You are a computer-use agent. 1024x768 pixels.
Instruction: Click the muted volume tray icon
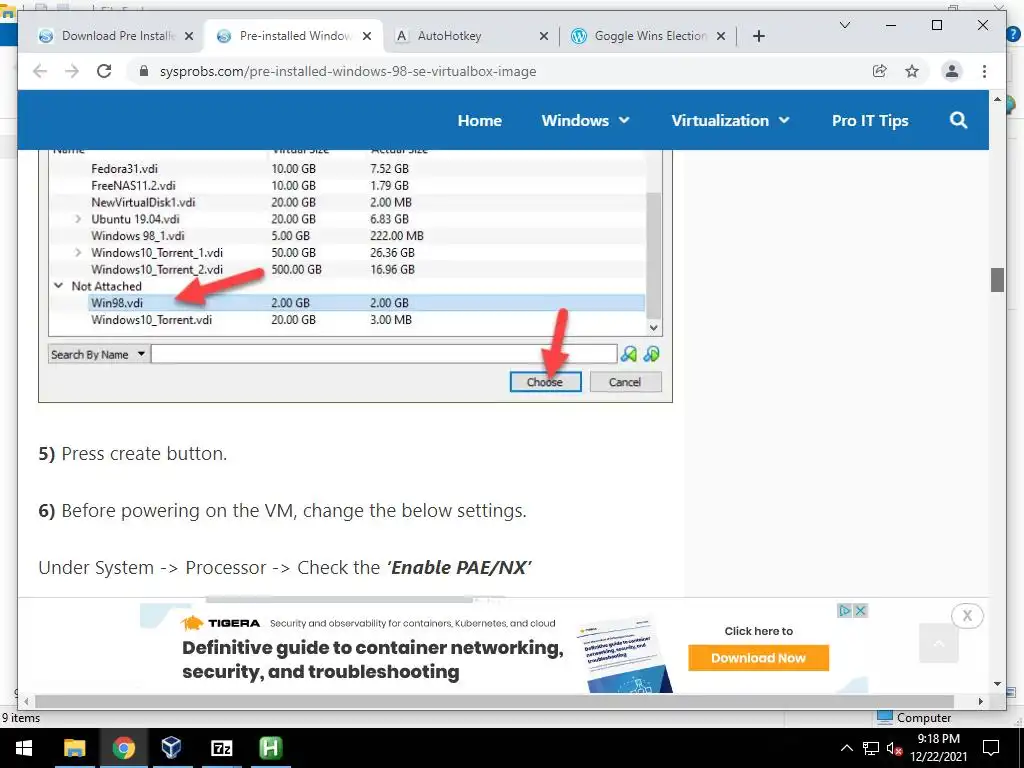click(x=894, y=748)
